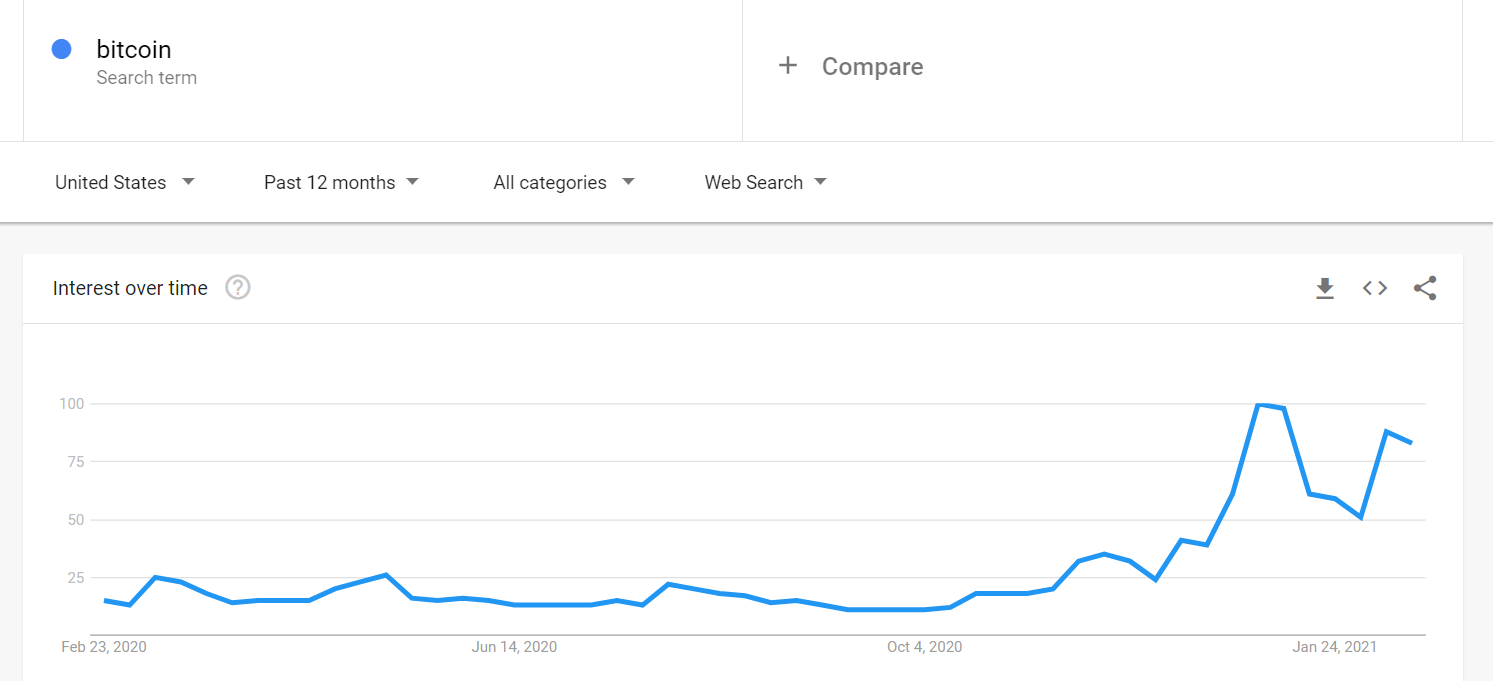Image resolution: width=1493 pixels, height=681 pixels.
Task: Open the United States region dropdown
Action: point(125,182)
